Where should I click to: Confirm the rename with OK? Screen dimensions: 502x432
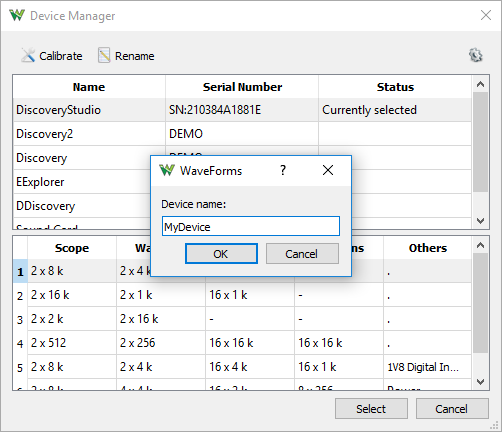pyautogui.click(x=221, y=254)
